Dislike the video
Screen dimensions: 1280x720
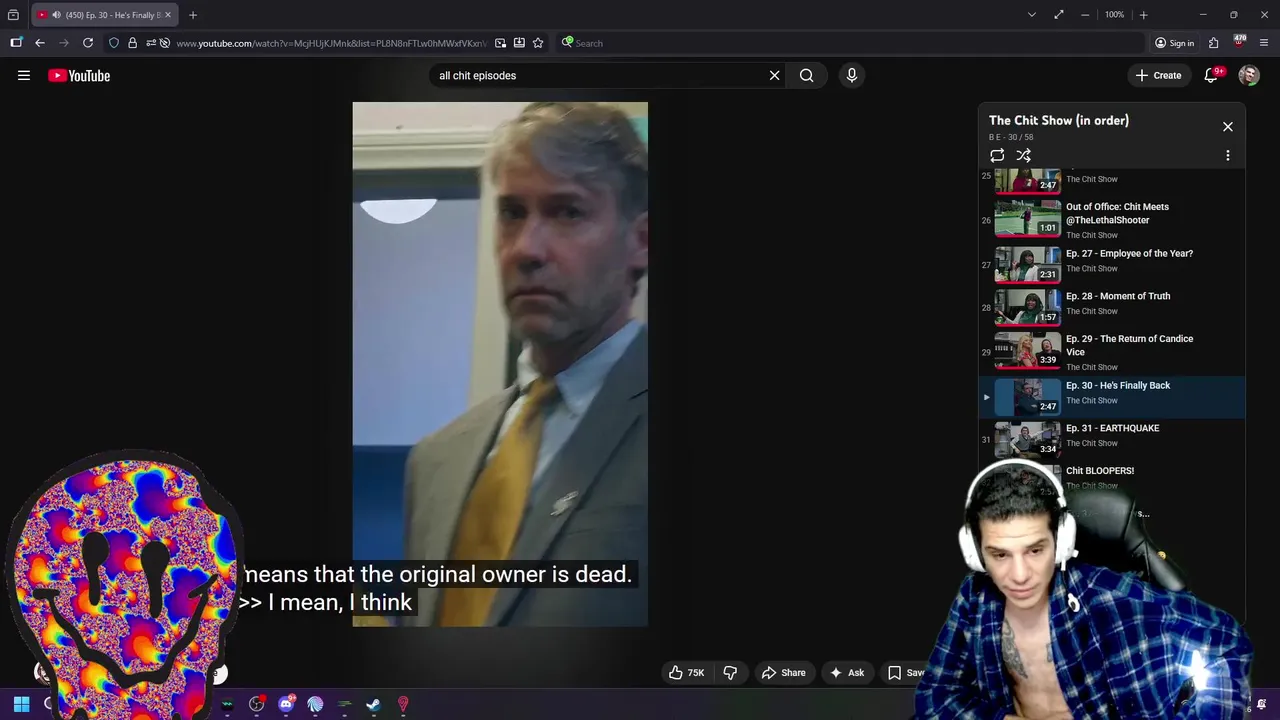(x=730, y=673)
